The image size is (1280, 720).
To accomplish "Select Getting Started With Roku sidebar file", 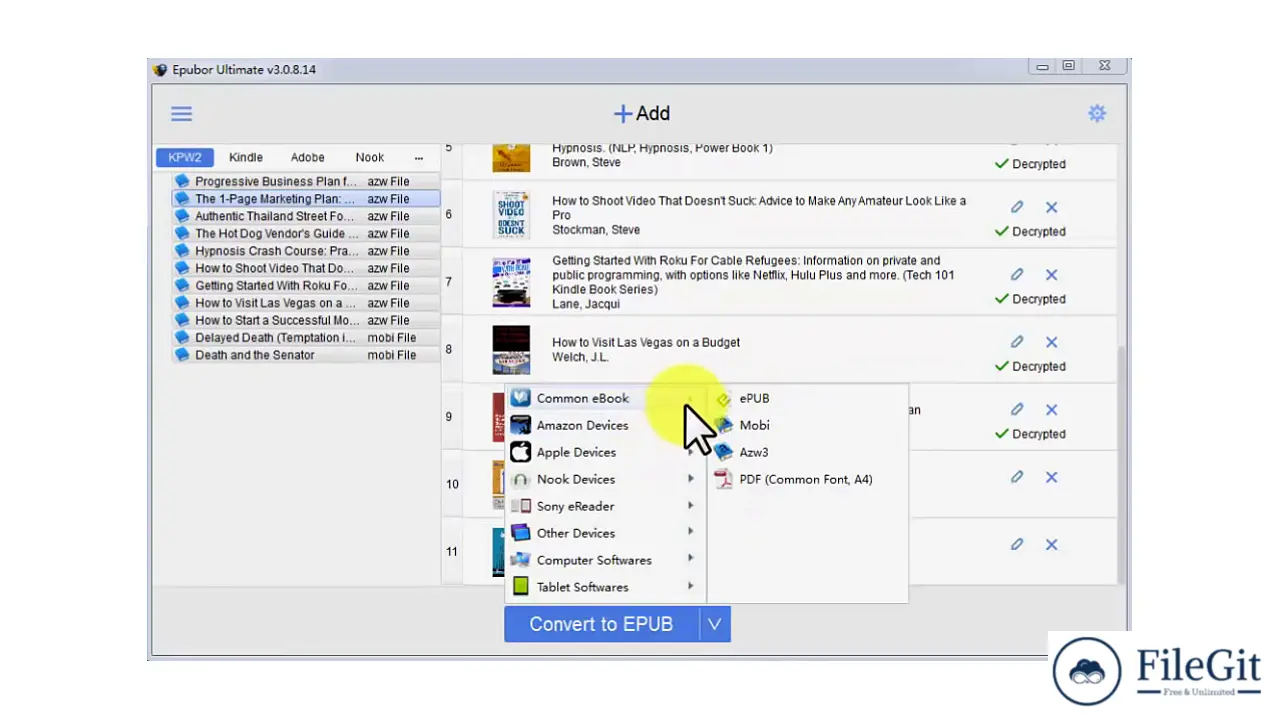I will click(306, 286).
